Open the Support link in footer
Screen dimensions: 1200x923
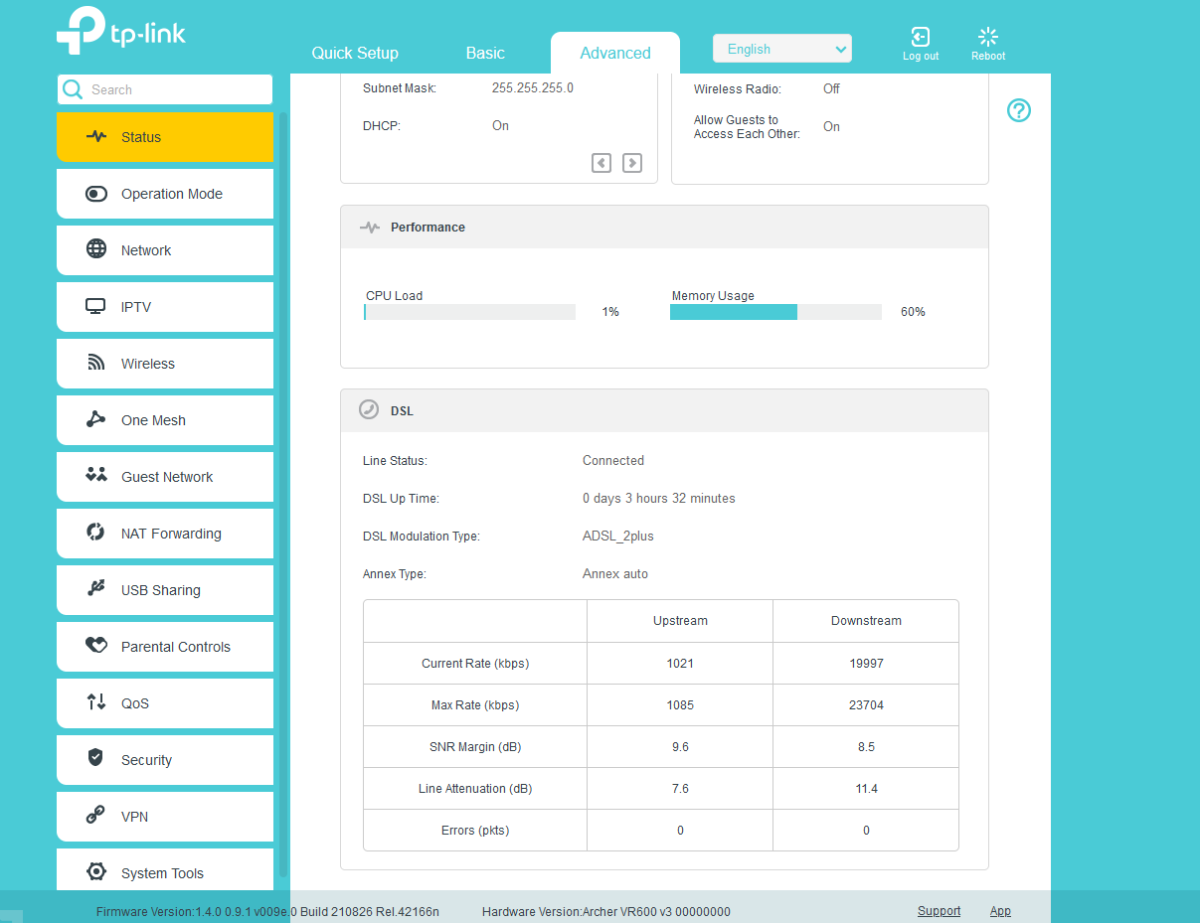[x=938, y=911]
